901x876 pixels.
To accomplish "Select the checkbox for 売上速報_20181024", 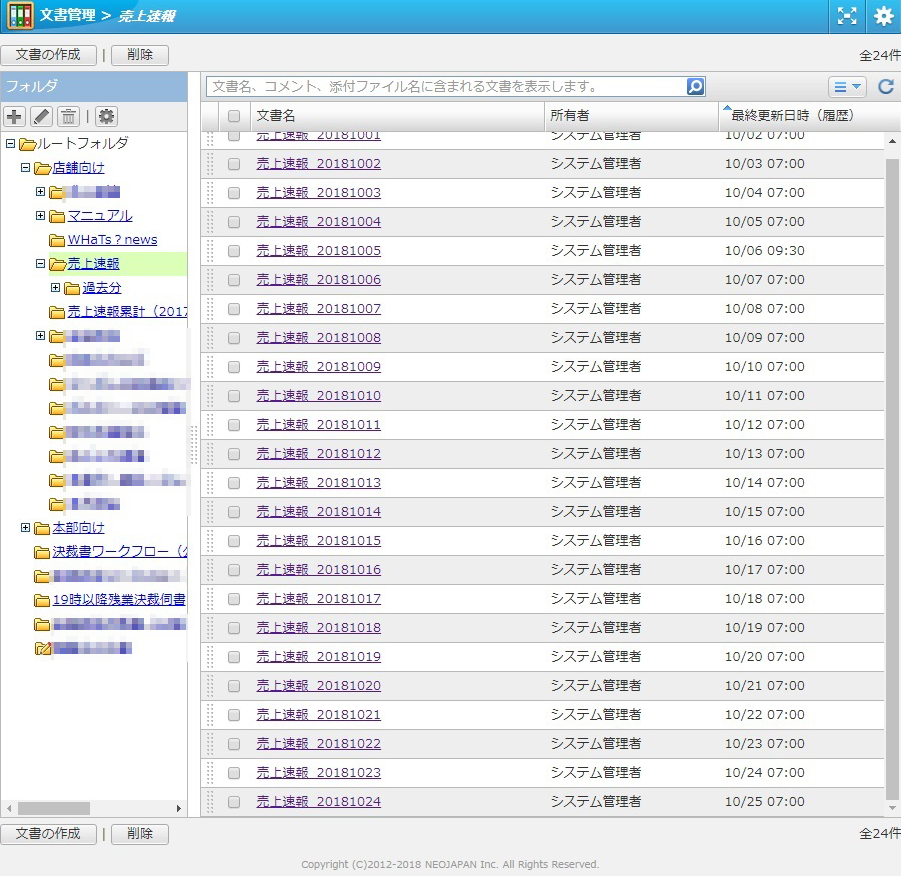I will [234, 802].
